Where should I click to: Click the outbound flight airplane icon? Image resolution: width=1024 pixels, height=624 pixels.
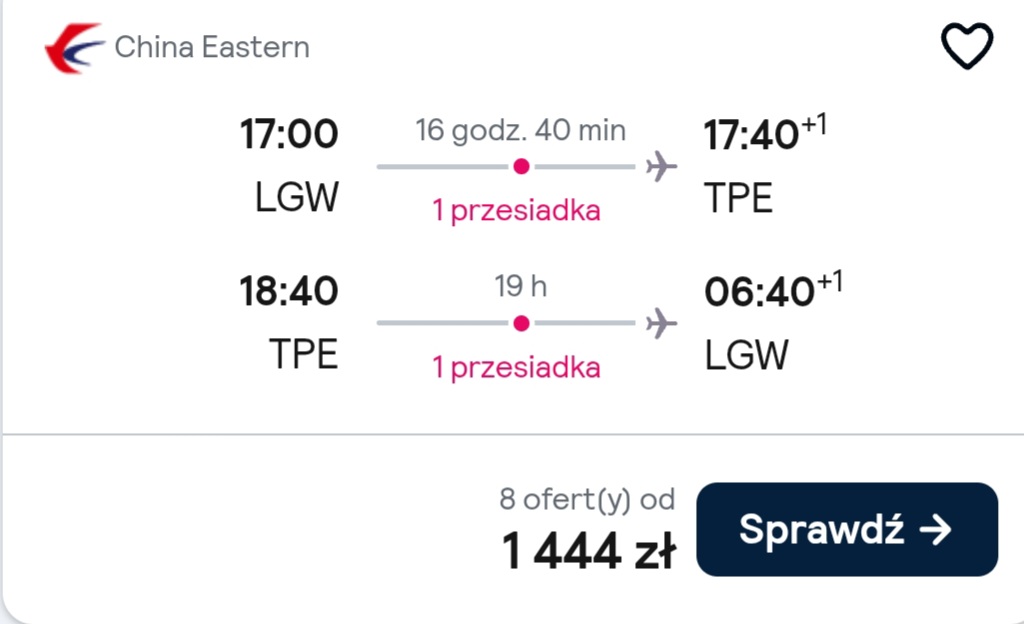(661, 166)
